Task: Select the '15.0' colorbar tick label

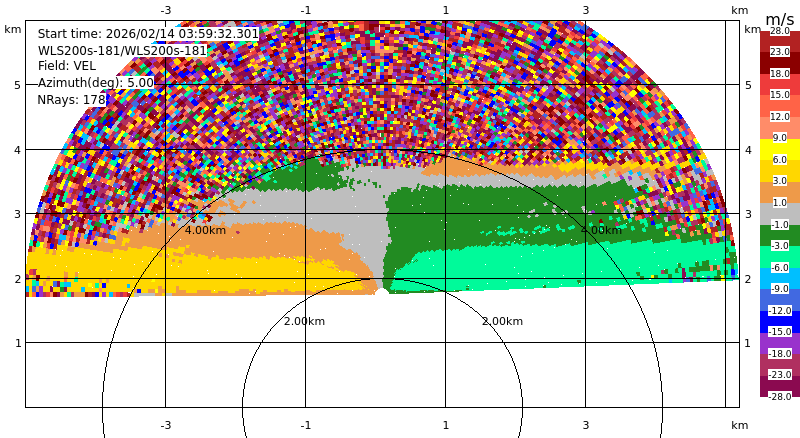Action: click(x=780, y=95)
